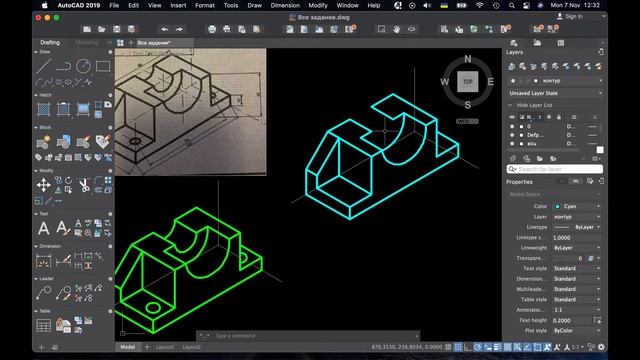Toggle snap mode in status bar
Screen dimensions: 640x360
[x=458, y=347]
